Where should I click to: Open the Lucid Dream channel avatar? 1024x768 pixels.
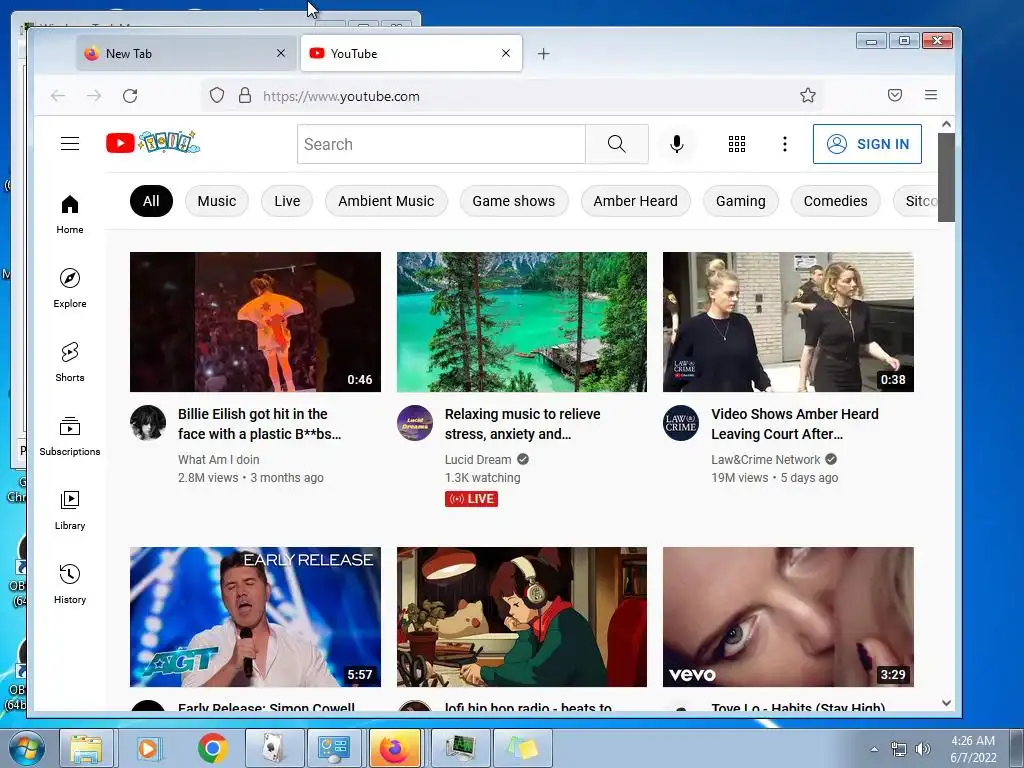415,423
